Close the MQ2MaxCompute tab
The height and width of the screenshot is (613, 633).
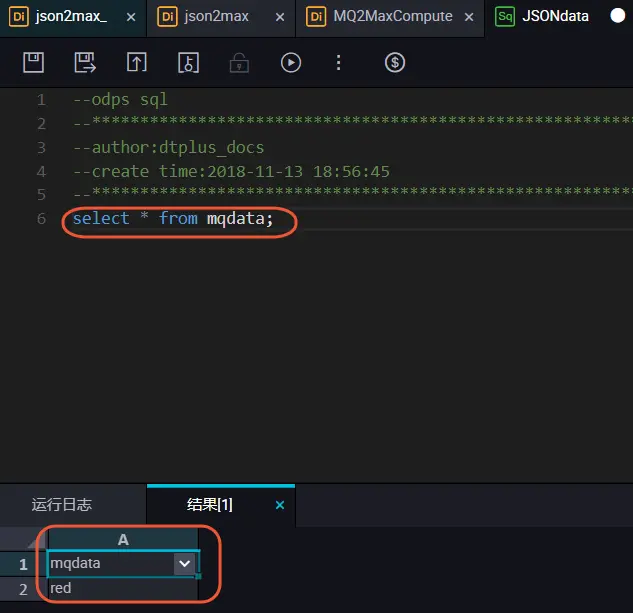(469, 17)
